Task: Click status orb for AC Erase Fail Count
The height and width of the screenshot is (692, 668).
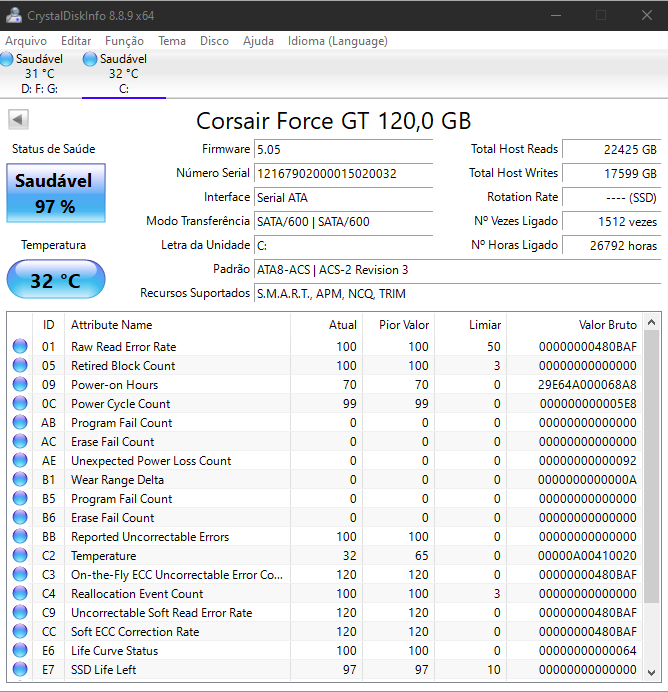Action: (20, 441)
